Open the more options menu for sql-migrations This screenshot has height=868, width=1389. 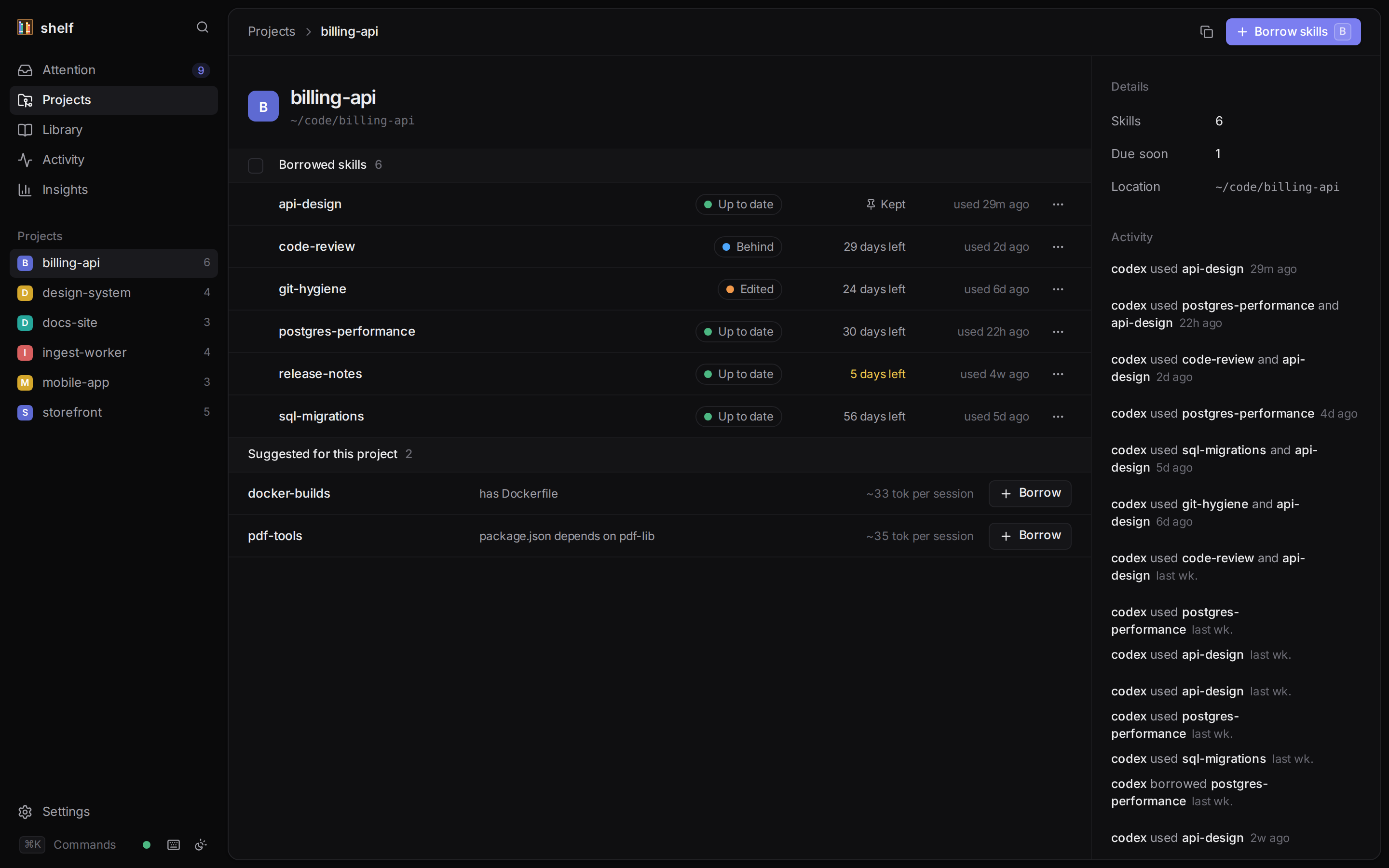click(x=1058, y=417)
